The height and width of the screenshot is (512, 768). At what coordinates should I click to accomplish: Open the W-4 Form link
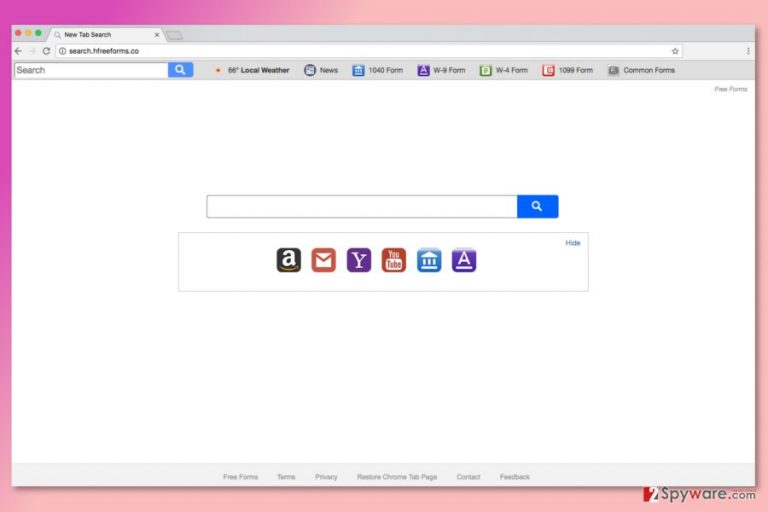512,71
